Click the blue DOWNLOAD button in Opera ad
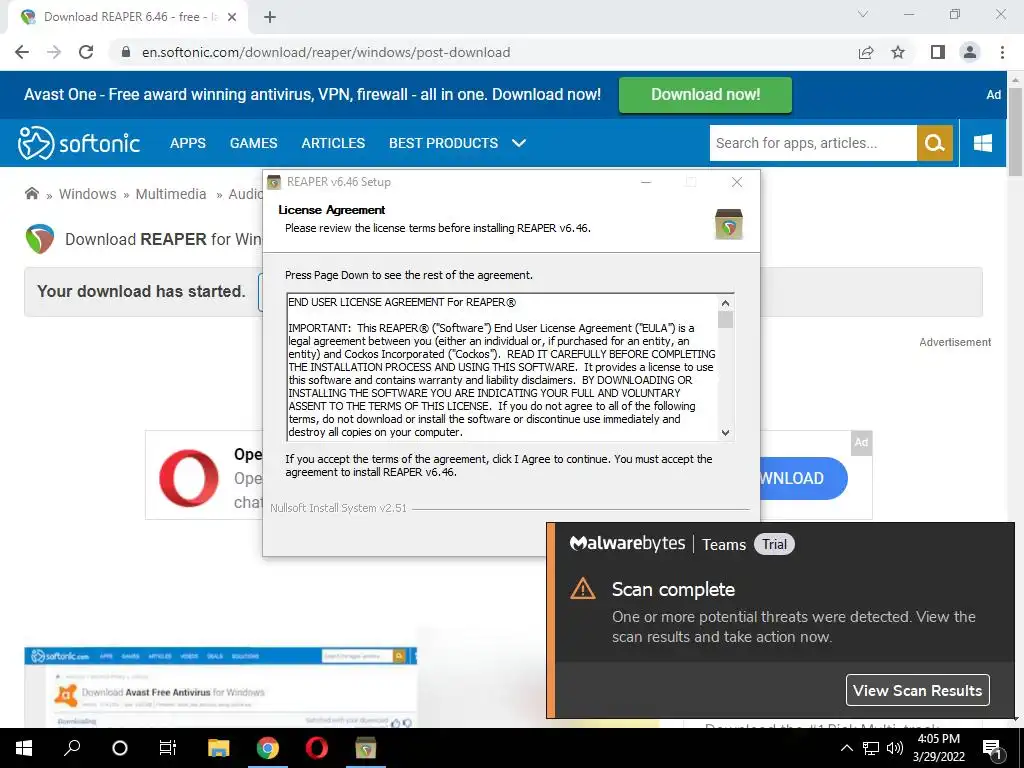Screen dimensions: 1024x768 click(x=804, y=478)
